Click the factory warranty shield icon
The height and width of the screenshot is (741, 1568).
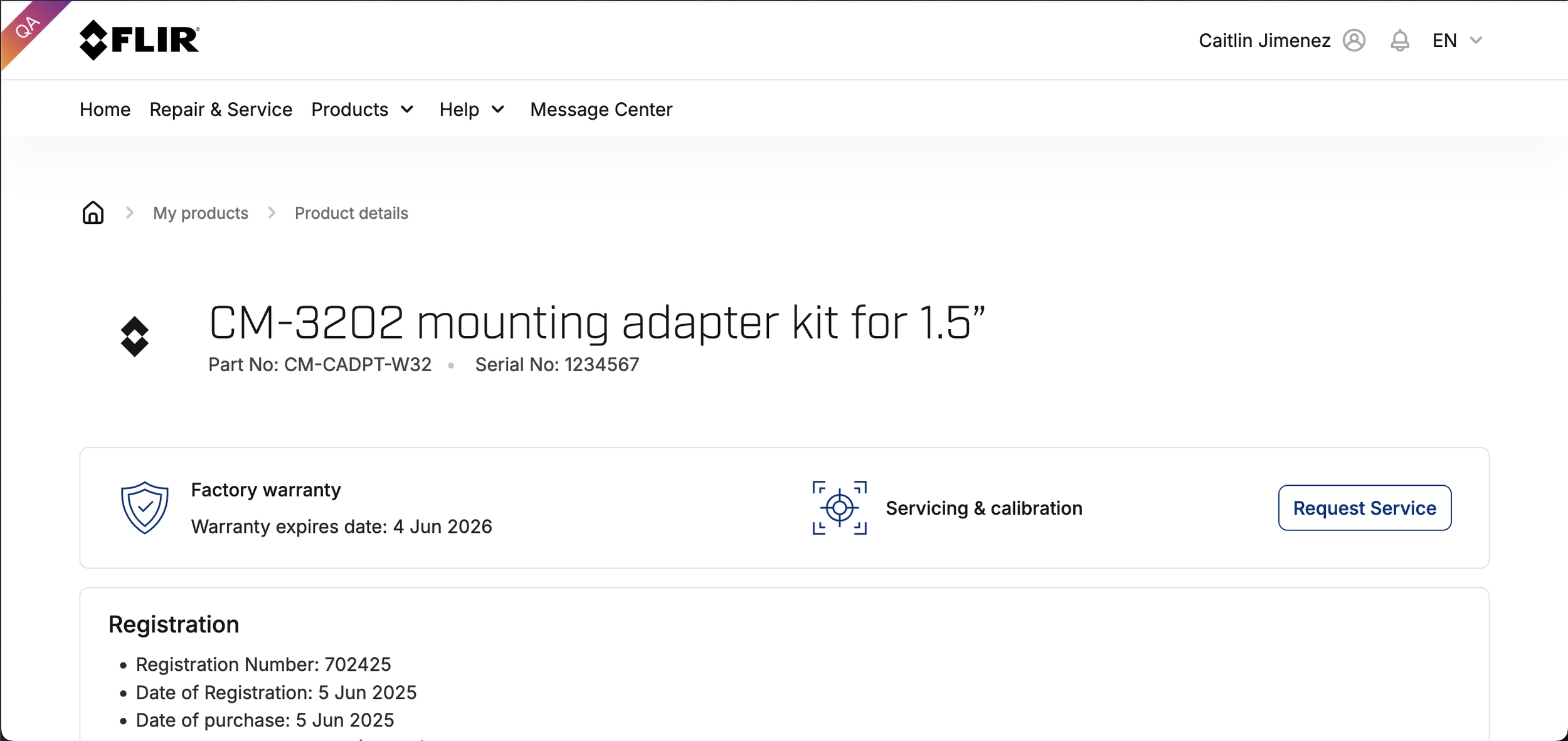[145, 507]
